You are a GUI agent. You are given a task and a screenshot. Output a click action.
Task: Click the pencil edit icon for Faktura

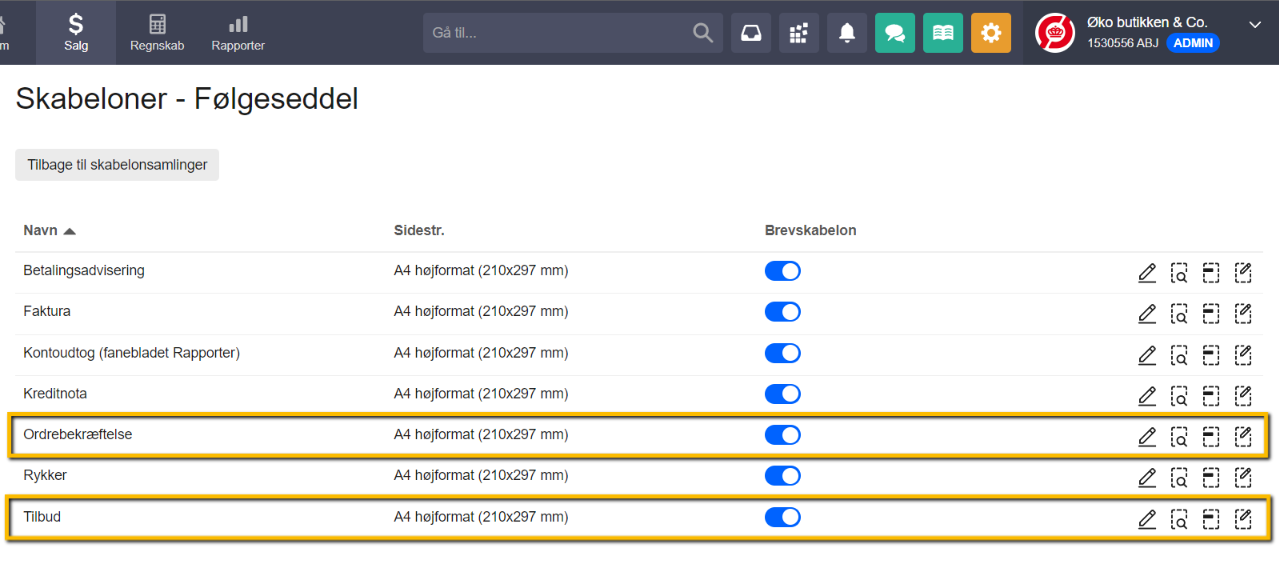coord(1147,313)
